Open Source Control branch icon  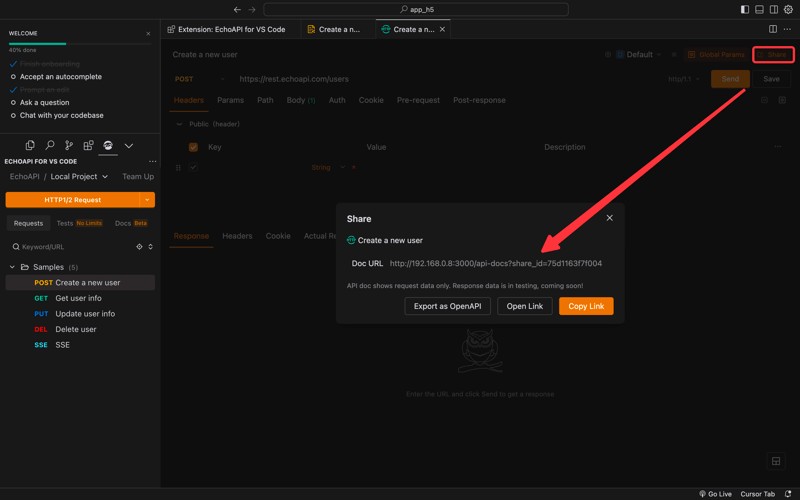69,145
